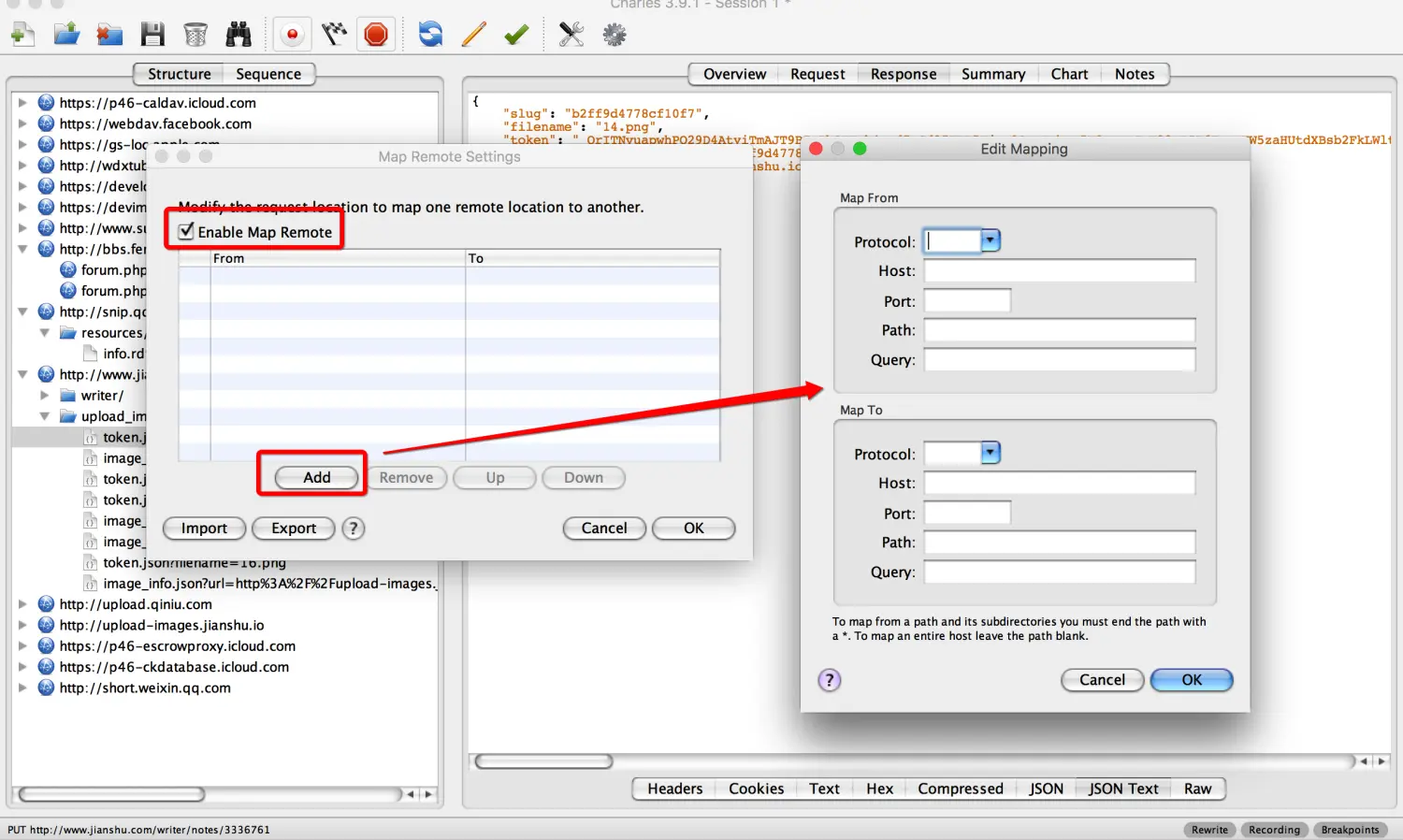Click the Map To Query field
The image size is (1403, 840).
(1060, 572)
